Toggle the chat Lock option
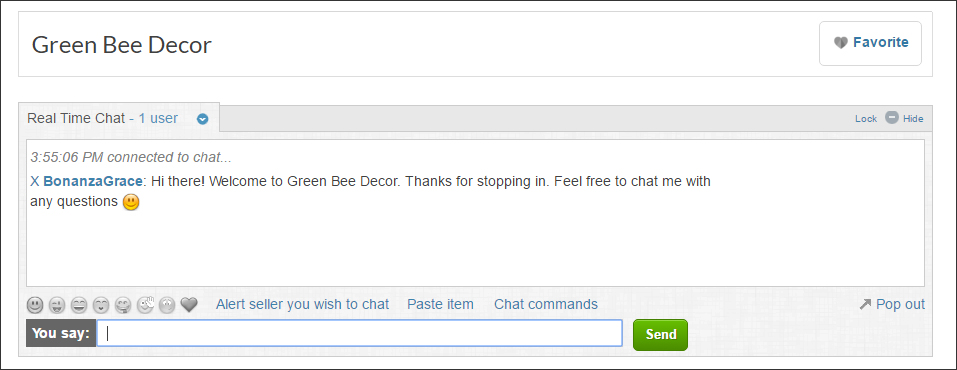The height and width of the screenshot is (370, 957). coord(865,118)
